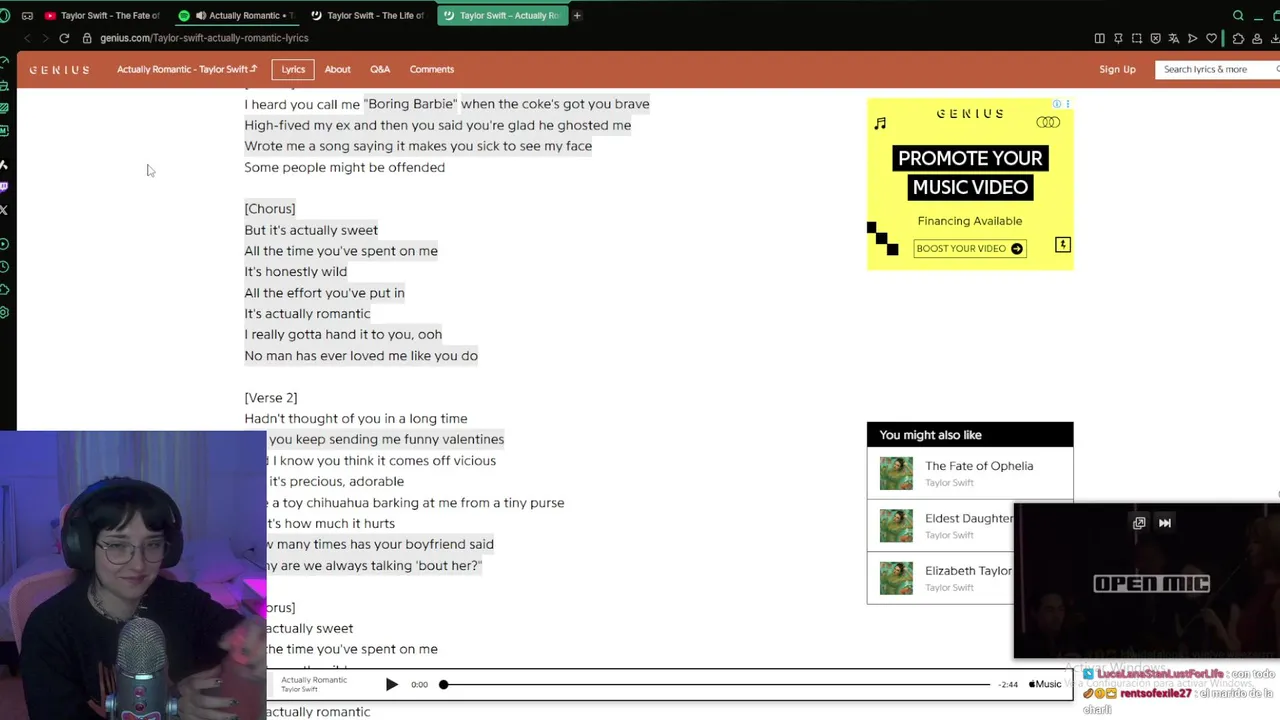Viewport: 1280px width, 720px height.
Task: Select the Lyrics section tab
Action: [293, 69]
